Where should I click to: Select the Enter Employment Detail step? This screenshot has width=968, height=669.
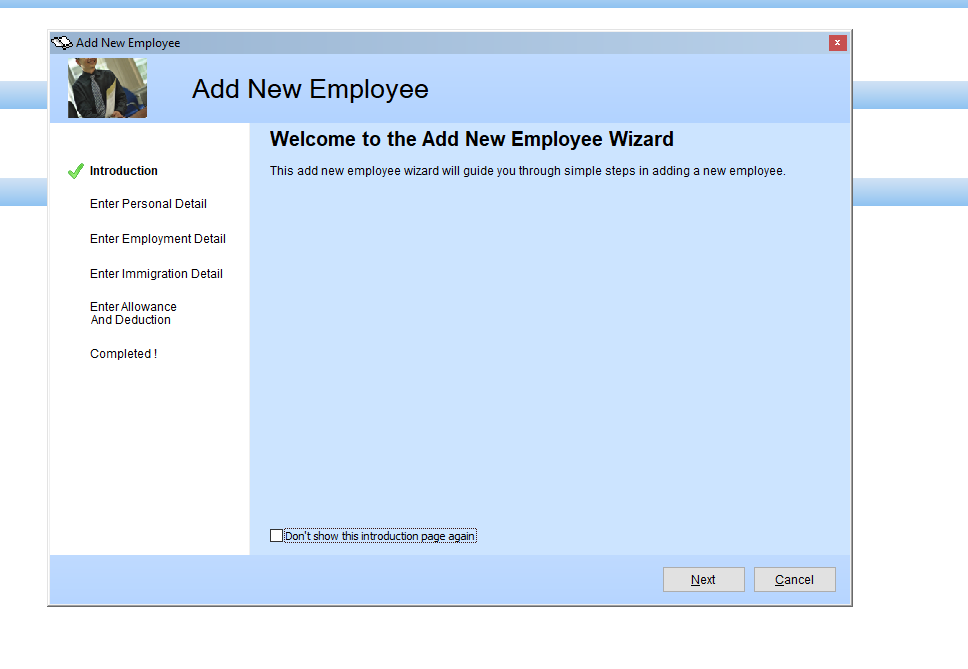(x=157, y=238)
